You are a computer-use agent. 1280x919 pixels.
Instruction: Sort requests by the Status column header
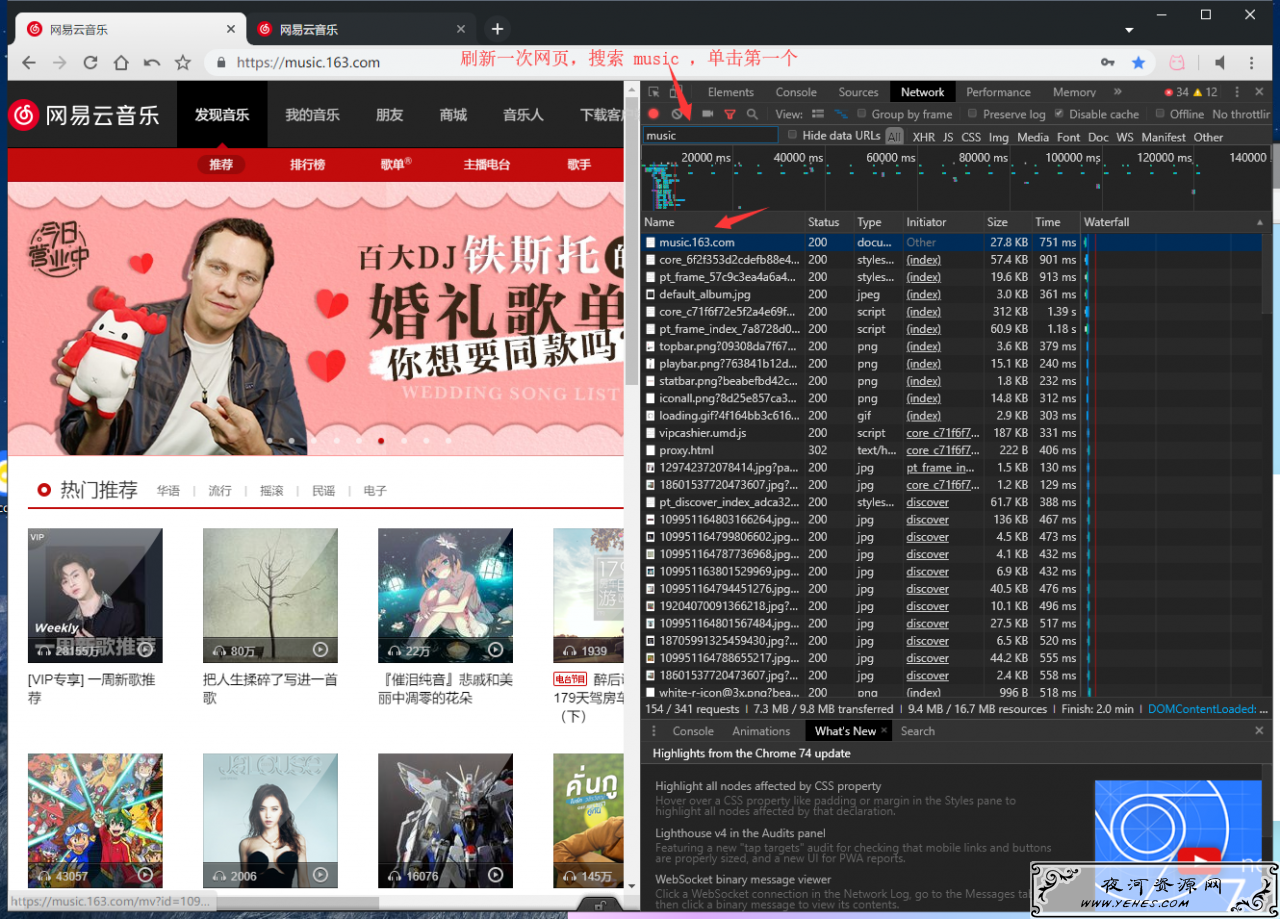pyautogui.click(x=828, y=222)
